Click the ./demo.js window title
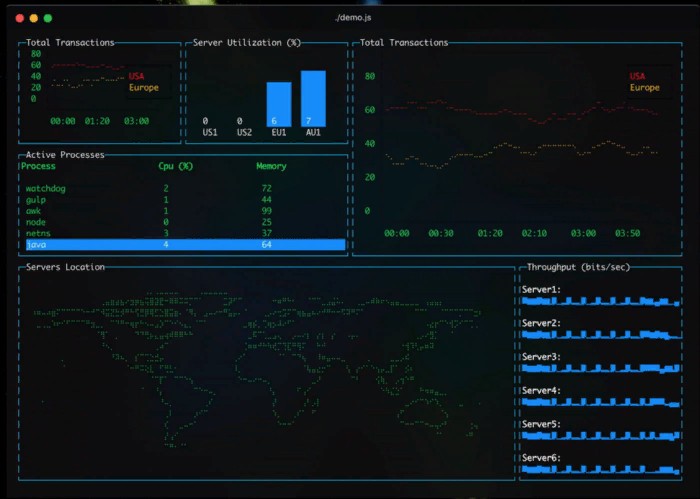 tap(353, 18)
